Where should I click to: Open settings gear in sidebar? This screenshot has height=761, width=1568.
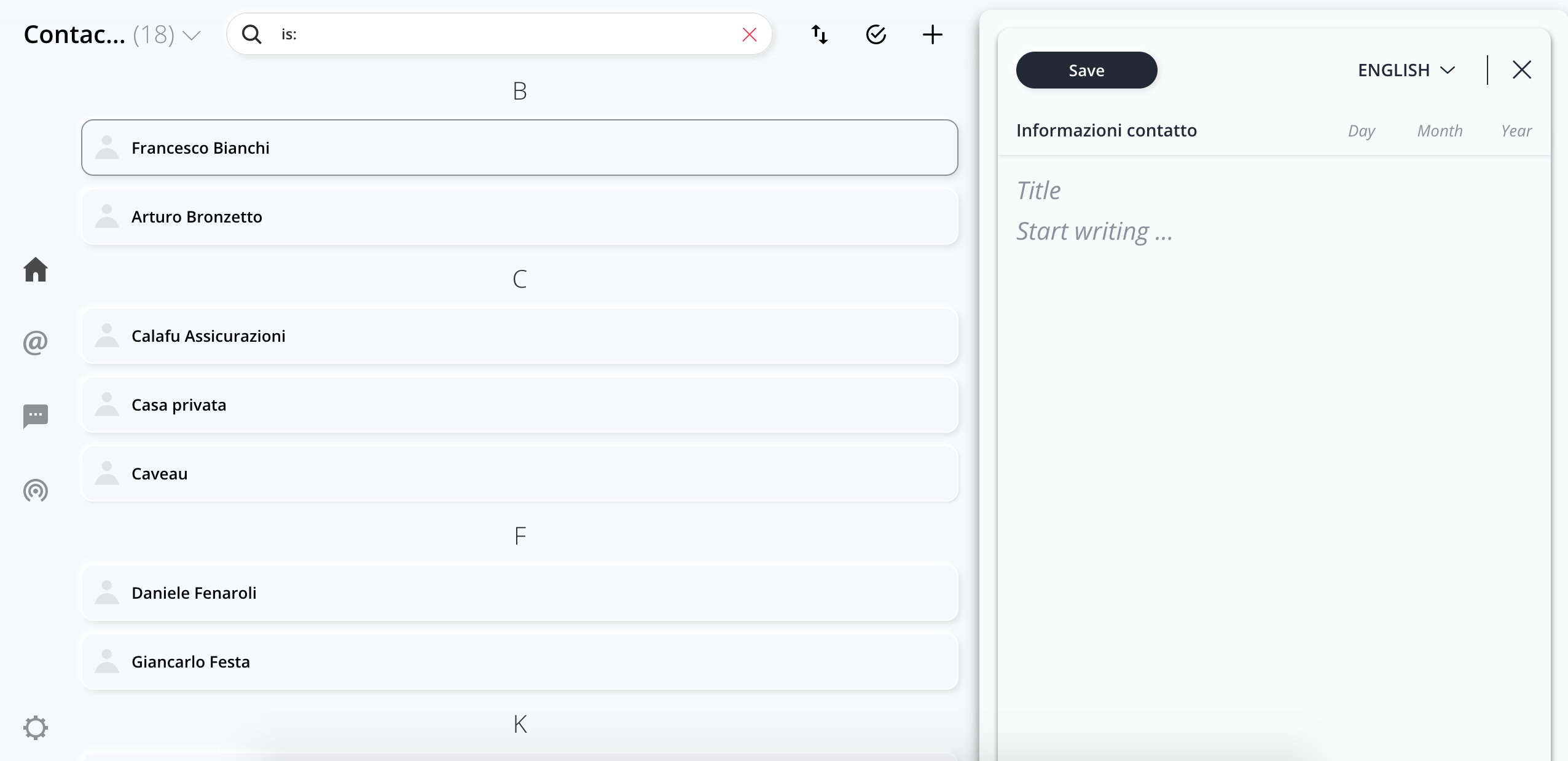[x=36, y=727]
